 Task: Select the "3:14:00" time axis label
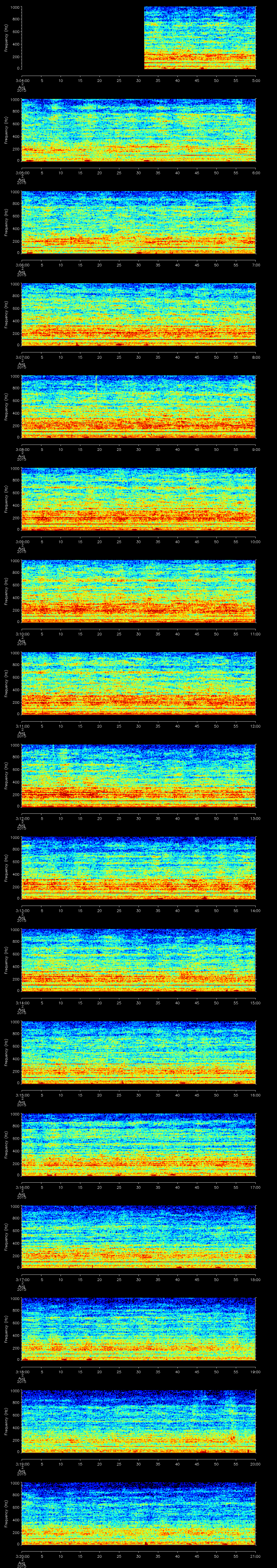point(22,1004)
